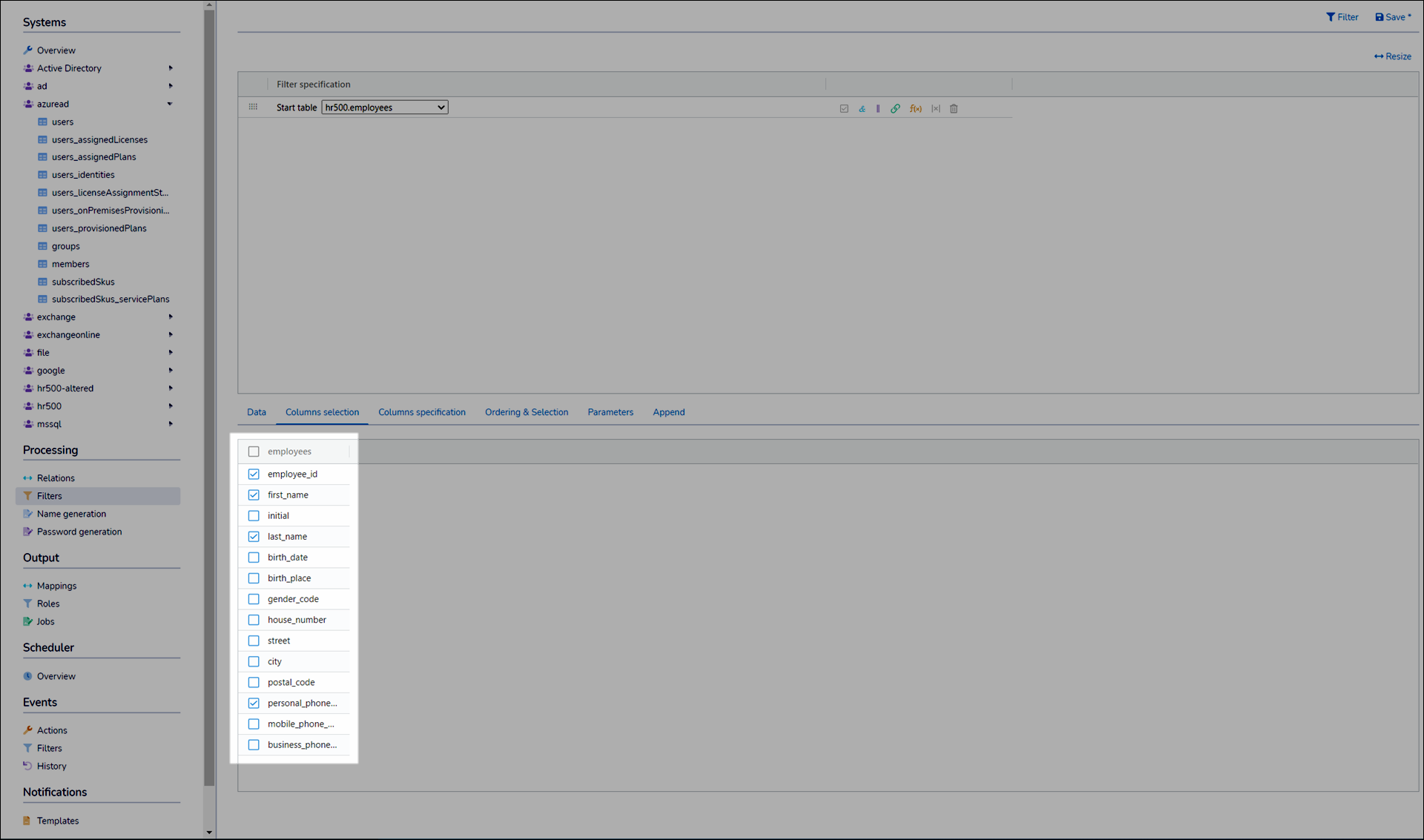Click the orange f(x) function icon
Screen dimensions: 1424x840
point(916,109)
